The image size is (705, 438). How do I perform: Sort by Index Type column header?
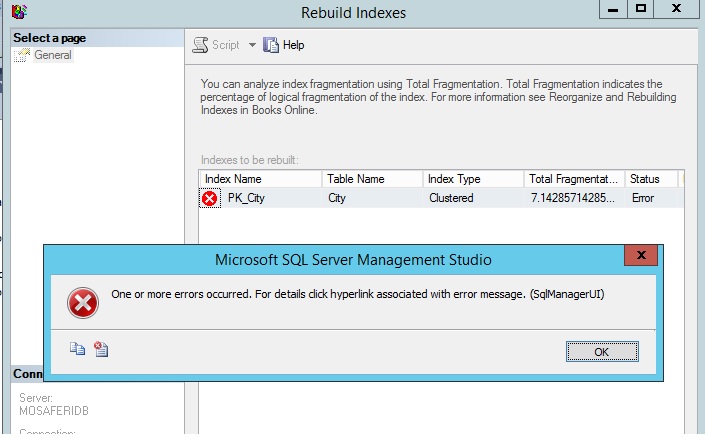[x=473, y=179]
